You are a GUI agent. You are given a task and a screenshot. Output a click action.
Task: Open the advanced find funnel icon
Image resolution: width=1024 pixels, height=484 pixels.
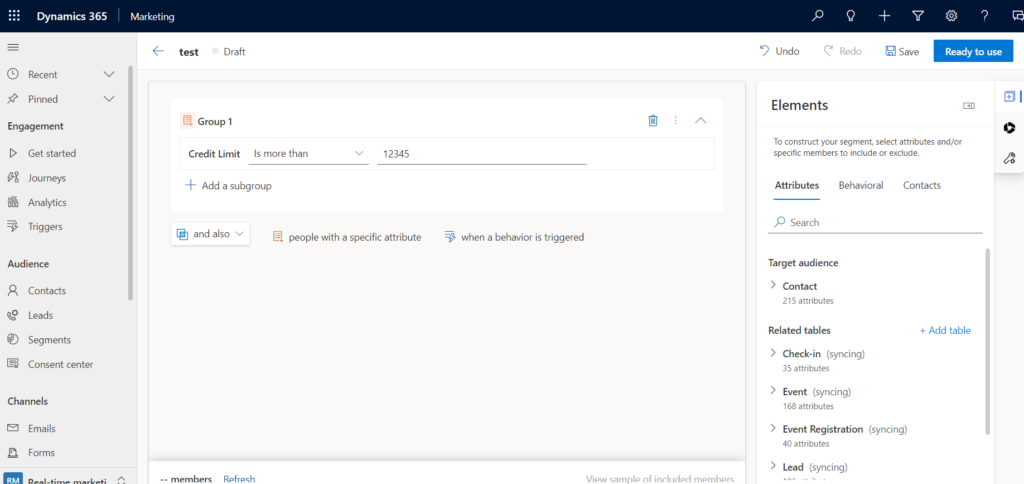pos(918,16)
